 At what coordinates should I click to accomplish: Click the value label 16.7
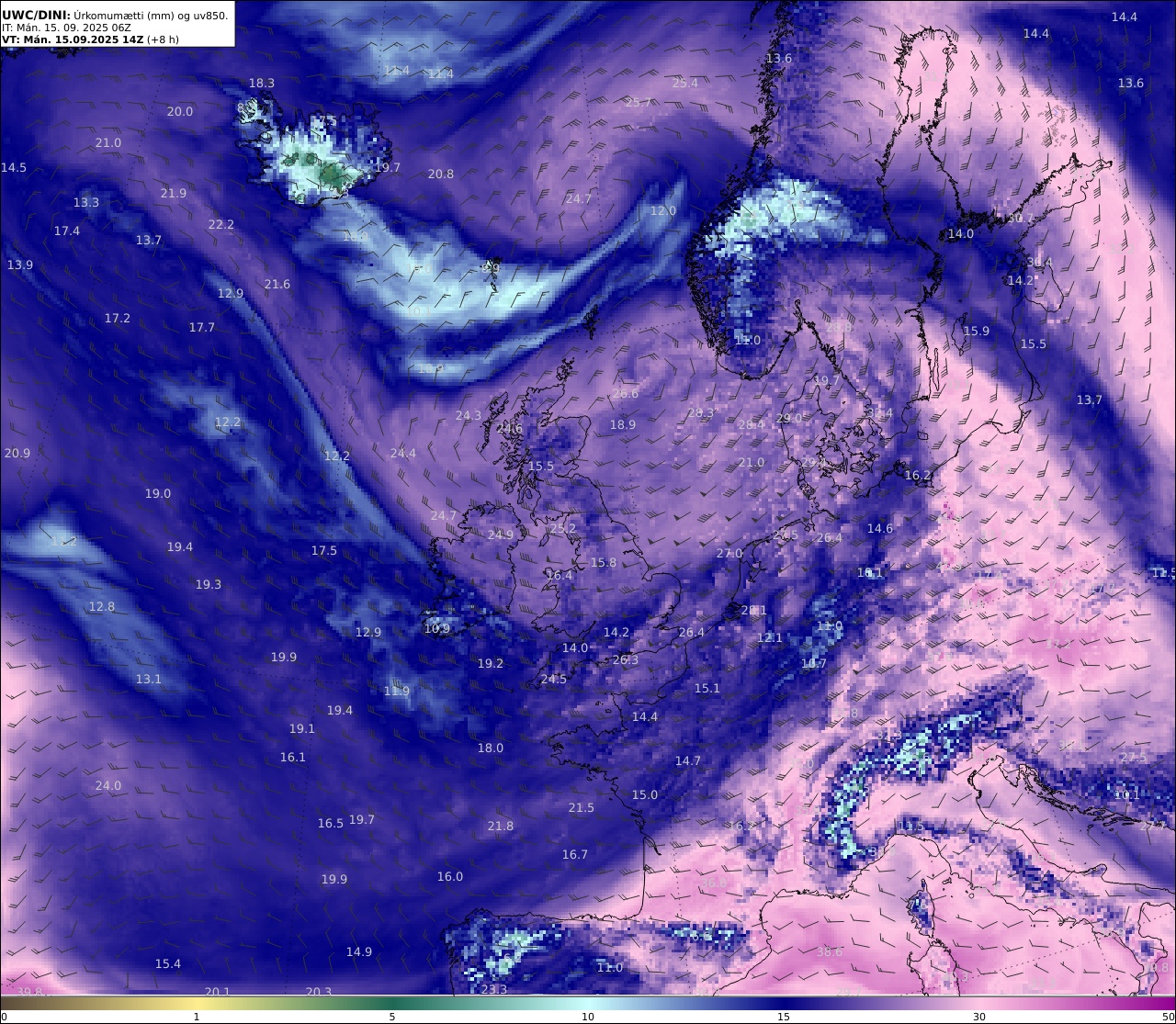[575, 854]
